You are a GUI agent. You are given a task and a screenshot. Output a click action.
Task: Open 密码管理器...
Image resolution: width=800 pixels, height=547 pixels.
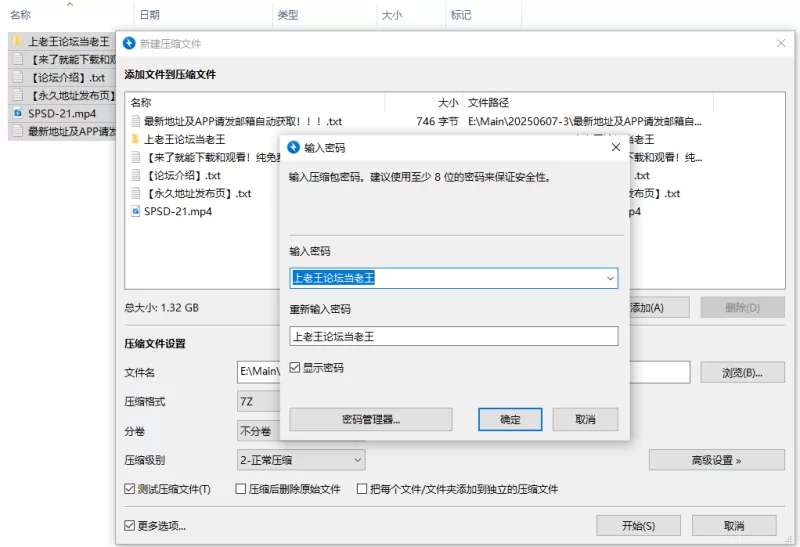click(x=371, y=419)
